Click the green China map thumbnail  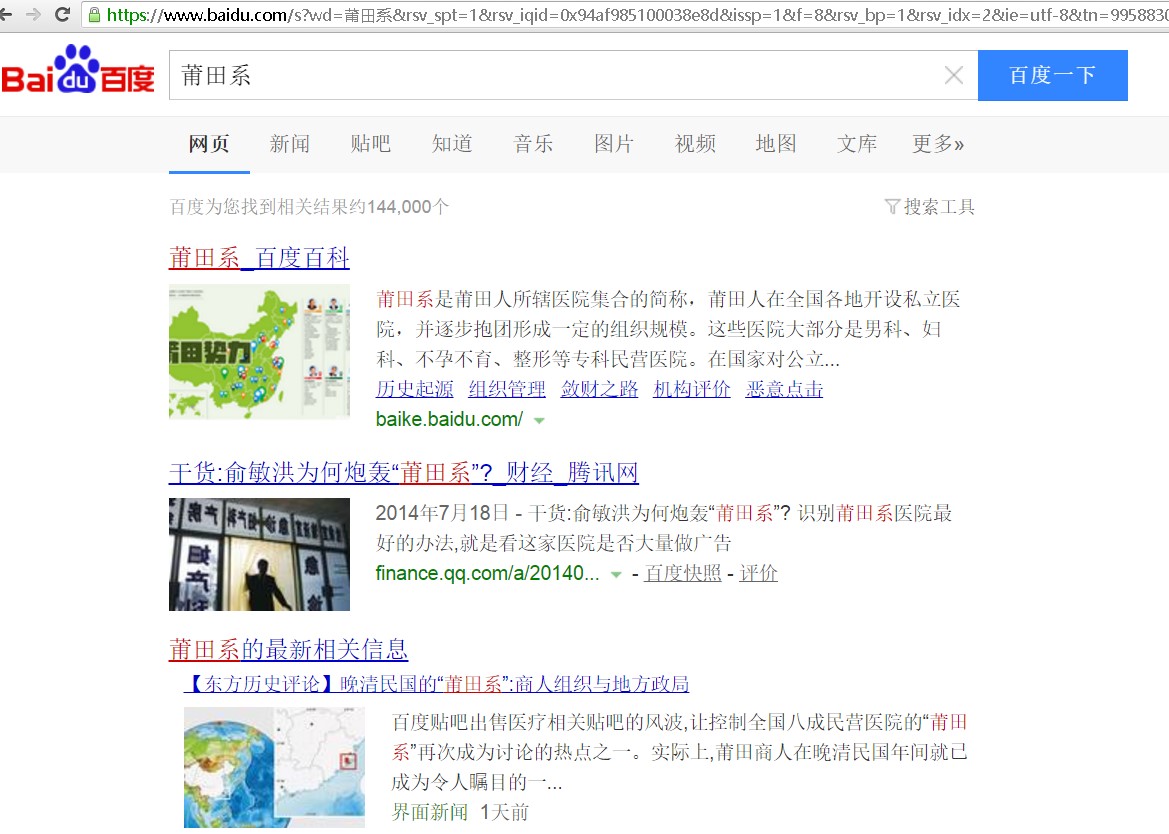[x=259, y=351]
